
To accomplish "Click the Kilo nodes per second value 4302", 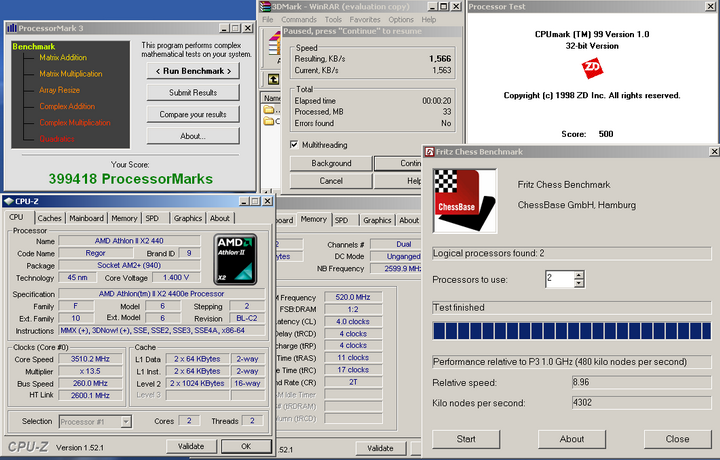I will pos(641,403).
